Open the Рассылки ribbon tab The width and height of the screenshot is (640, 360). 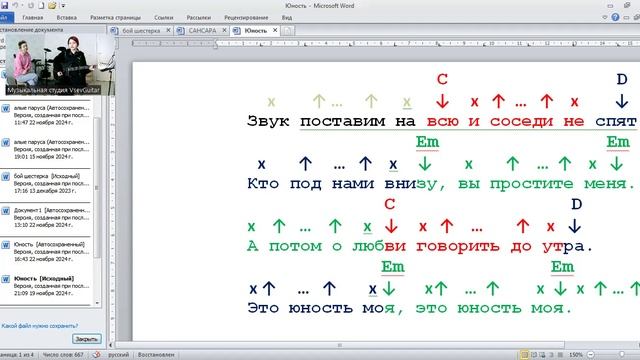(x=199, y=18)
